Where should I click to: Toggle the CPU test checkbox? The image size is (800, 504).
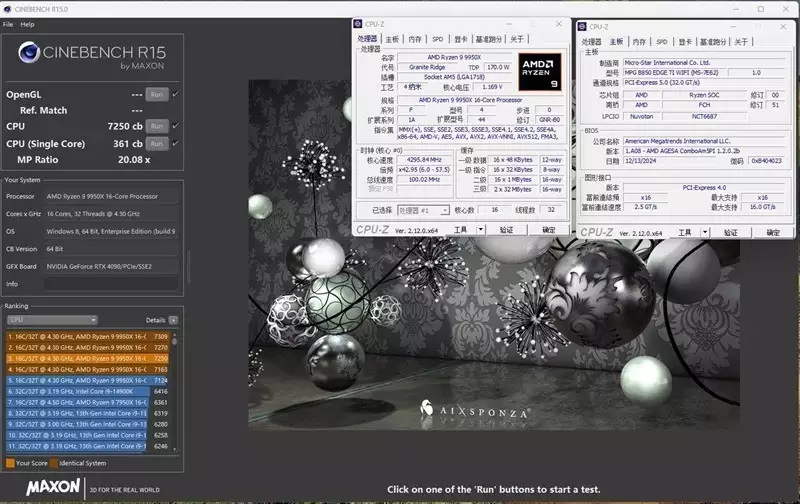176,125
